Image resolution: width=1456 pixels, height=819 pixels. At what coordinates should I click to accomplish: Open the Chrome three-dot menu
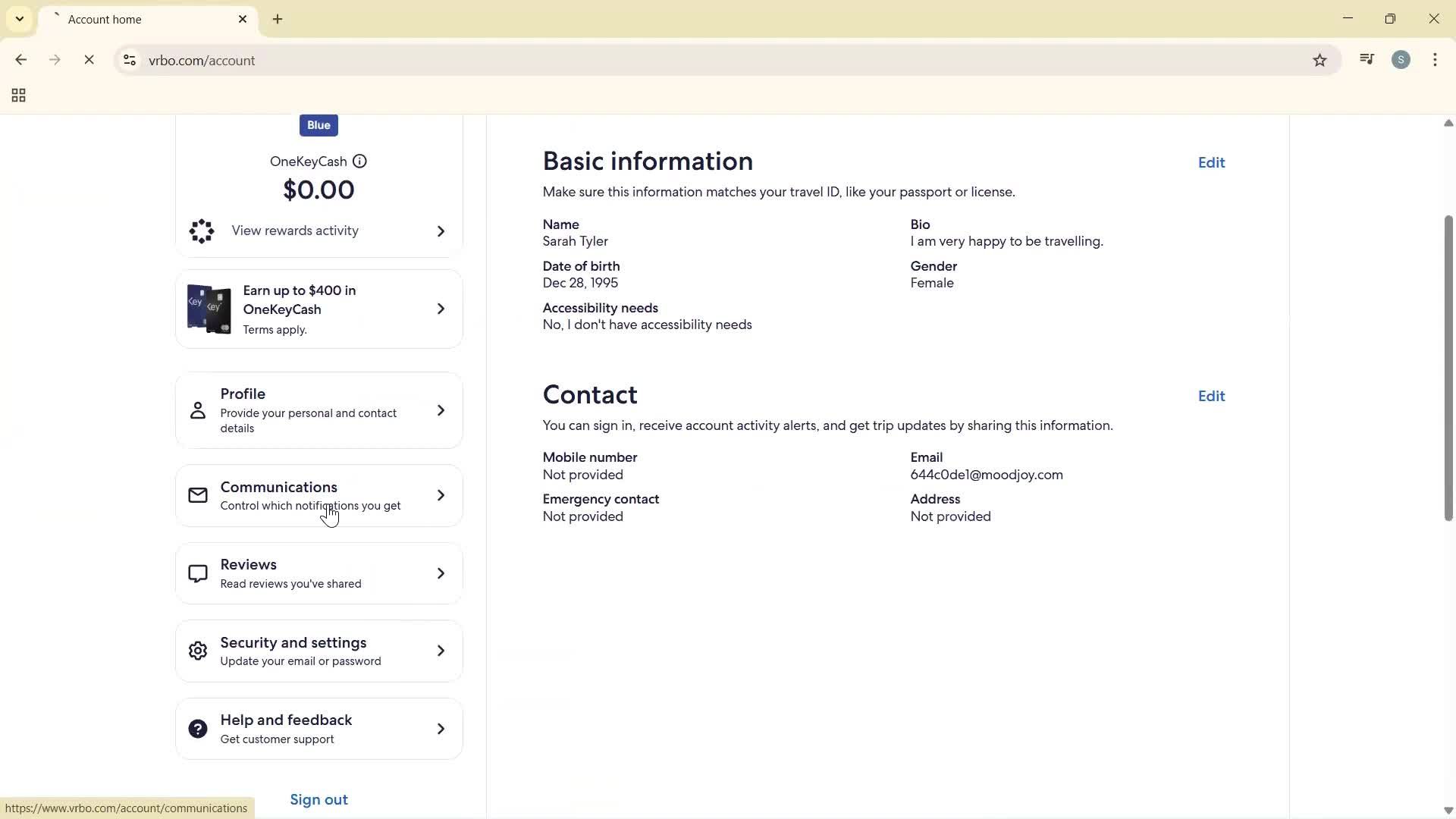(x=1436, y=60)
